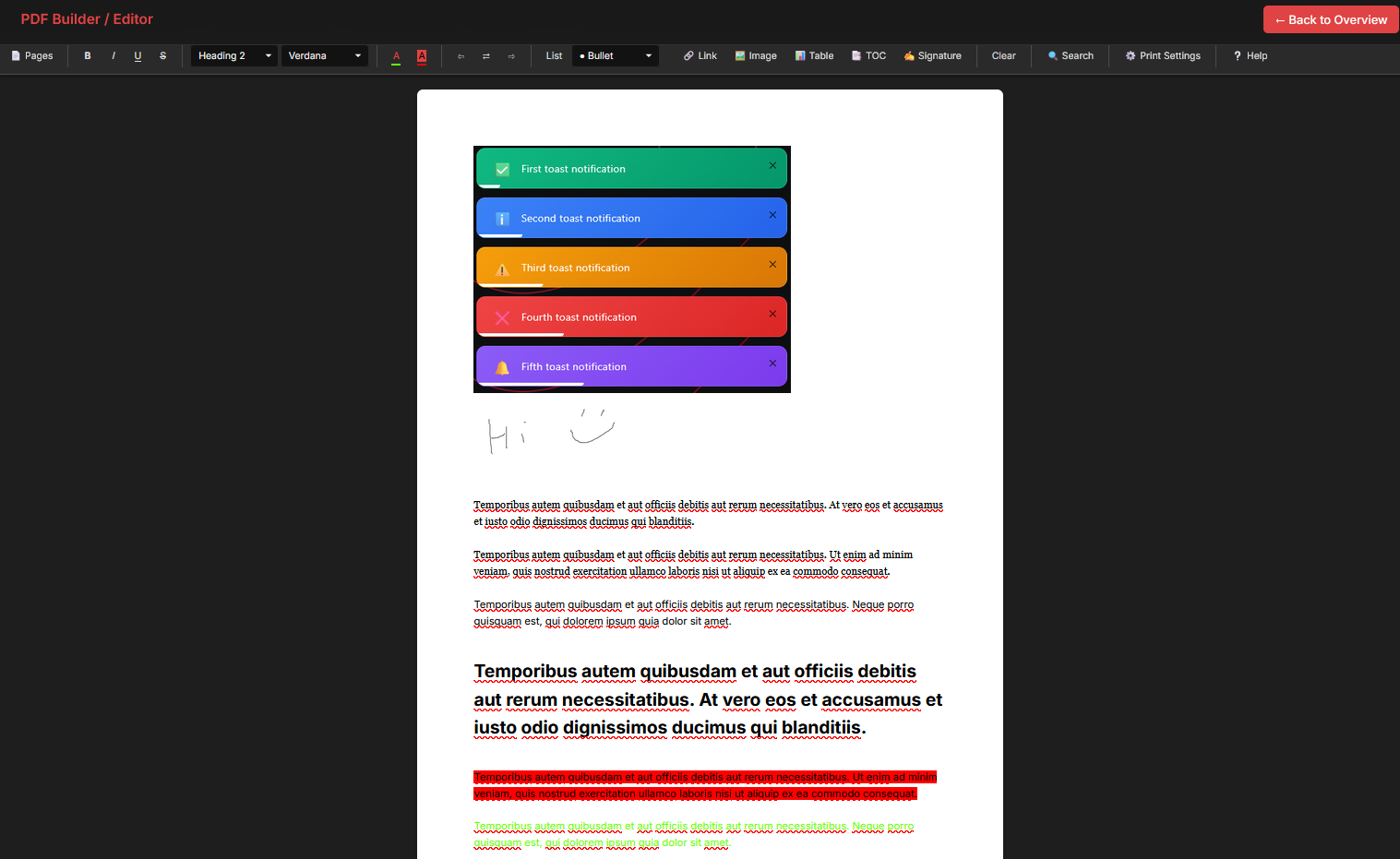The height and width of the screenshot is (859, 1400).
Task: Click the orange warning triangle icon
Action: point(502,269)
